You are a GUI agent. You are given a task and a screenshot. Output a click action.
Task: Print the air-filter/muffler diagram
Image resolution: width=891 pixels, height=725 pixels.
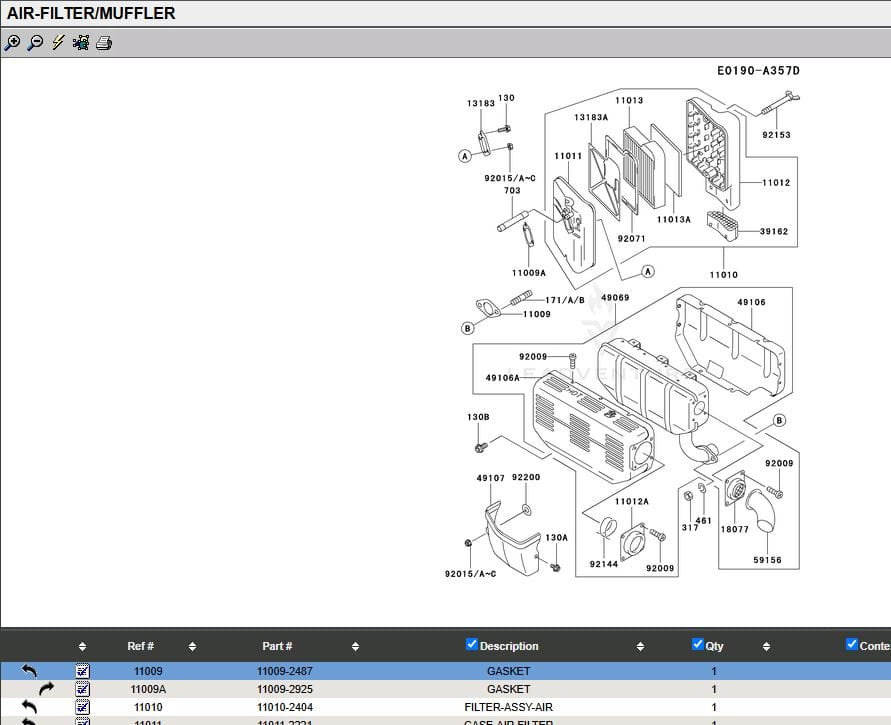pyautogui.click(x=104, y=43)
